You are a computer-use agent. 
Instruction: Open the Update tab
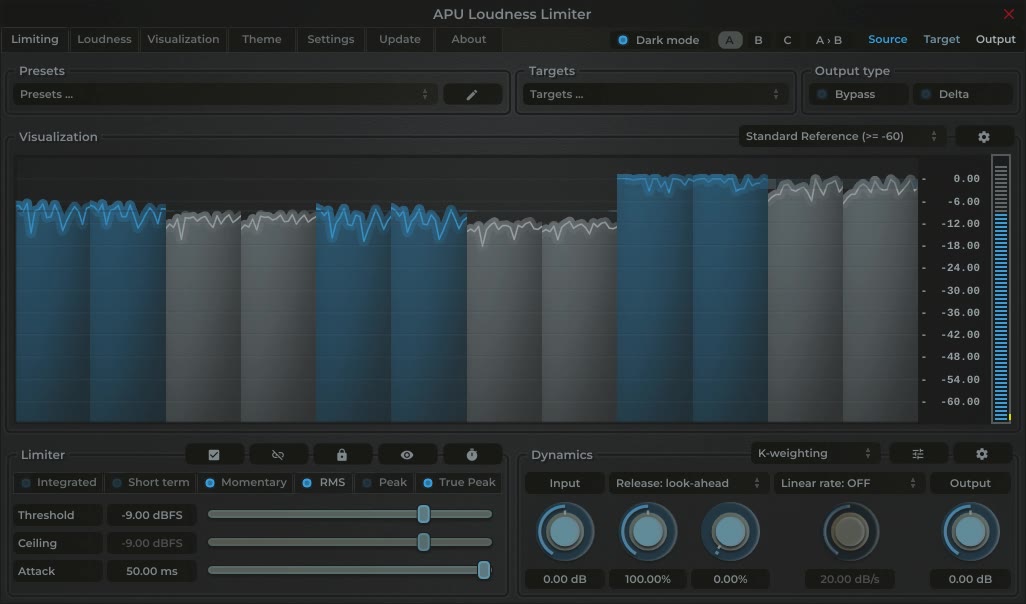tap(400, 39)
